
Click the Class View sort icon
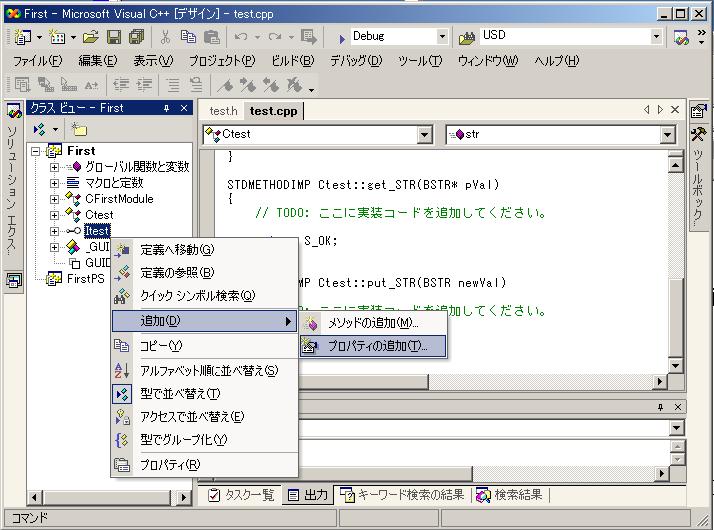[40, 130]
